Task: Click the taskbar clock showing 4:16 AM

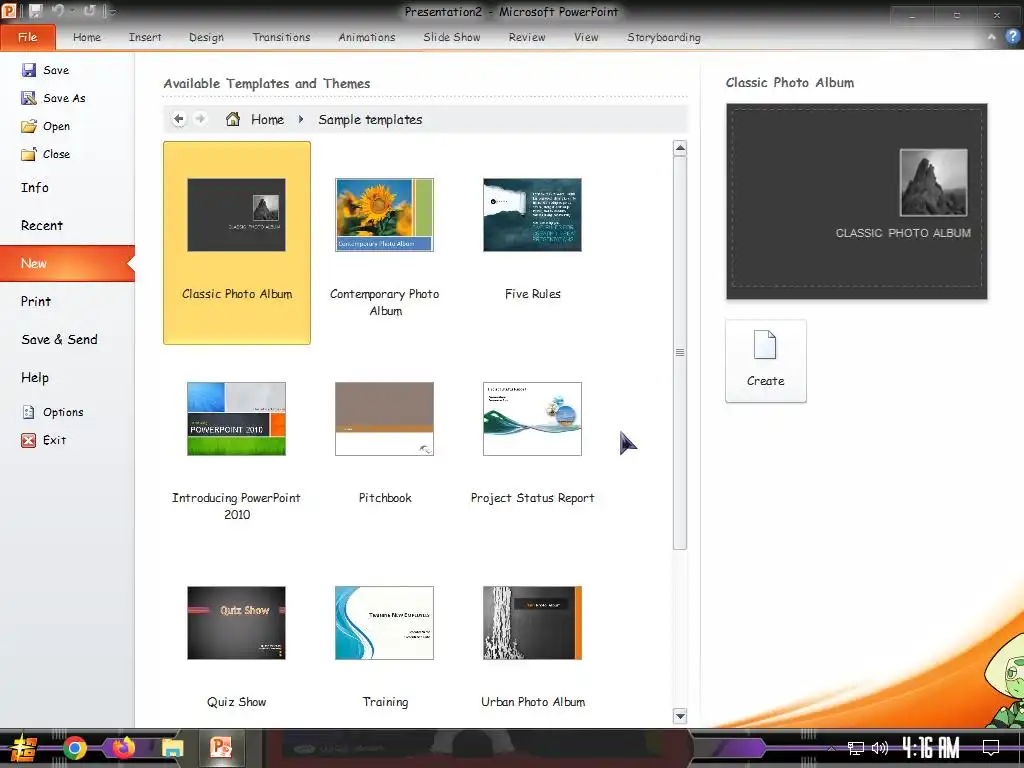Action: (x=931, y=748)
